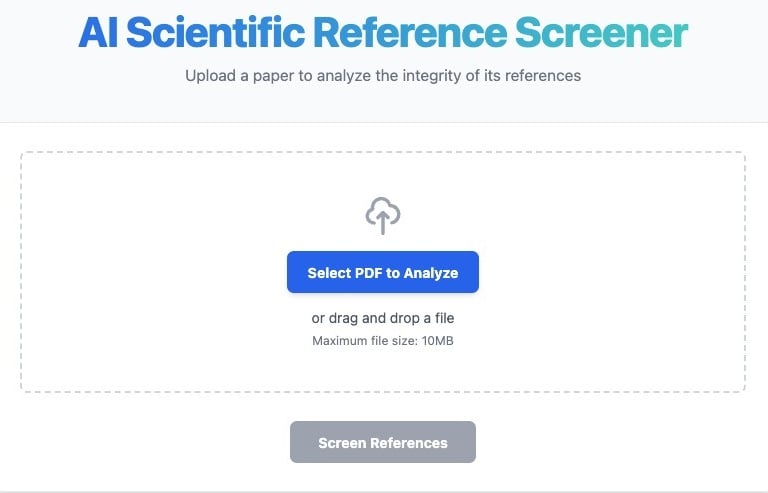Screen dimensions: 768x493
Task: Click the word "AI" in the page title
Action: click(x=98, y=34)
